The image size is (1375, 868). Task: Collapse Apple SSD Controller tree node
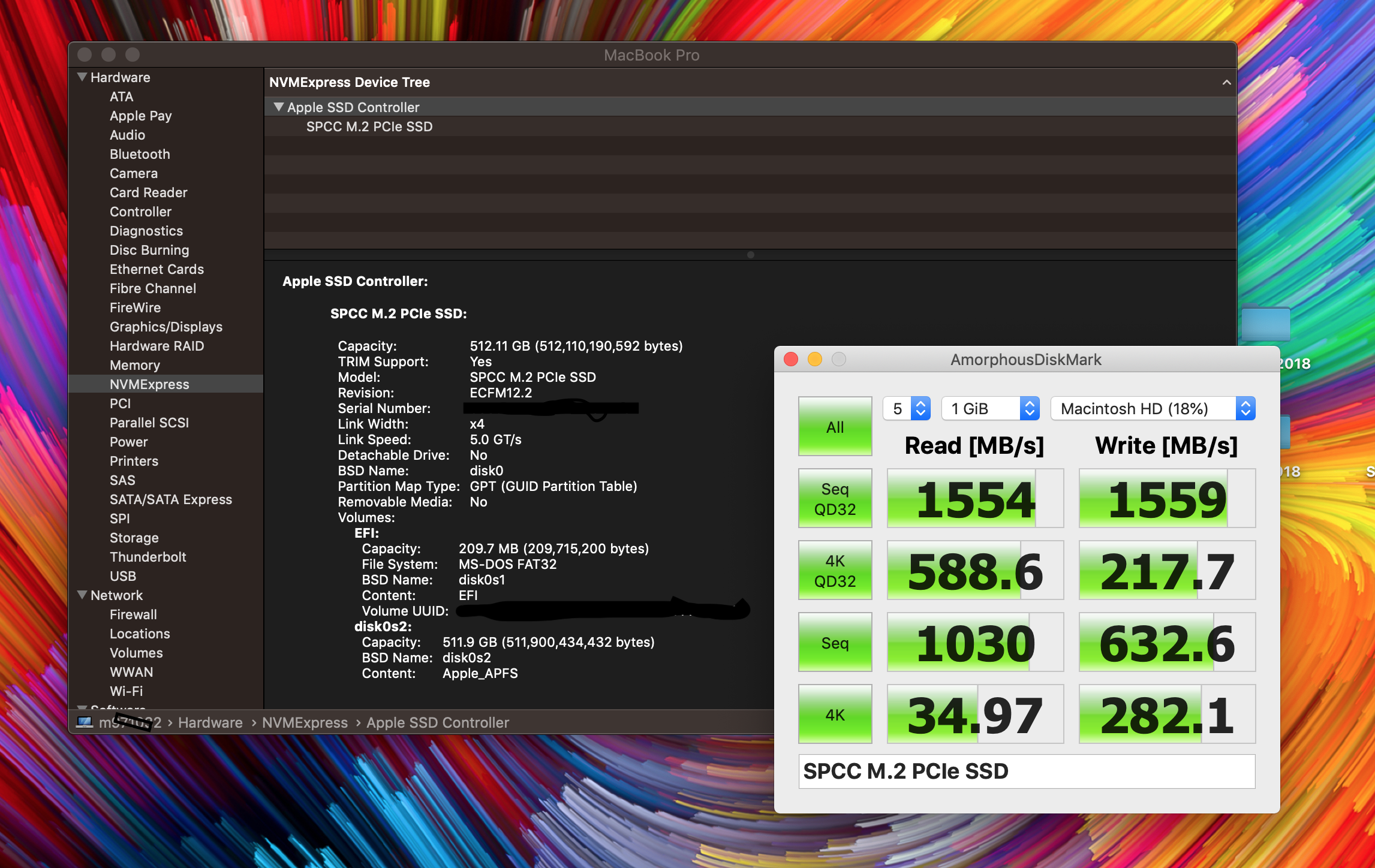tap(278, 107)
